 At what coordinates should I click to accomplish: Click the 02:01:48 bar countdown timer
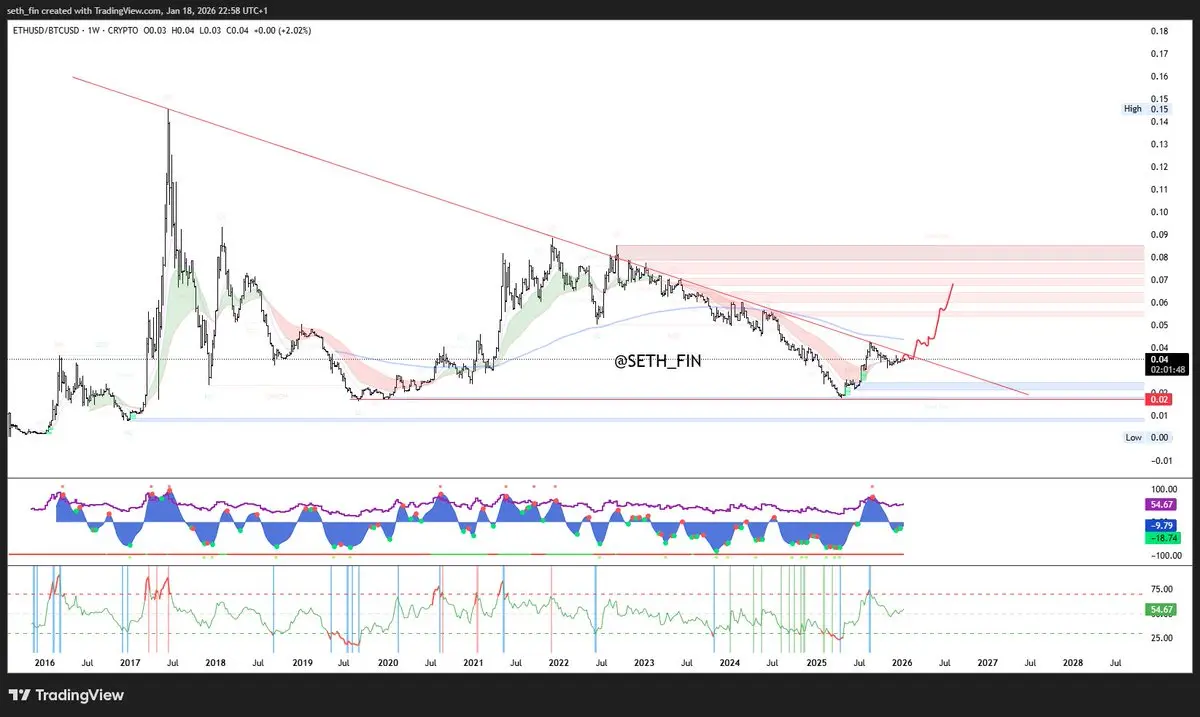(1166, 369)
